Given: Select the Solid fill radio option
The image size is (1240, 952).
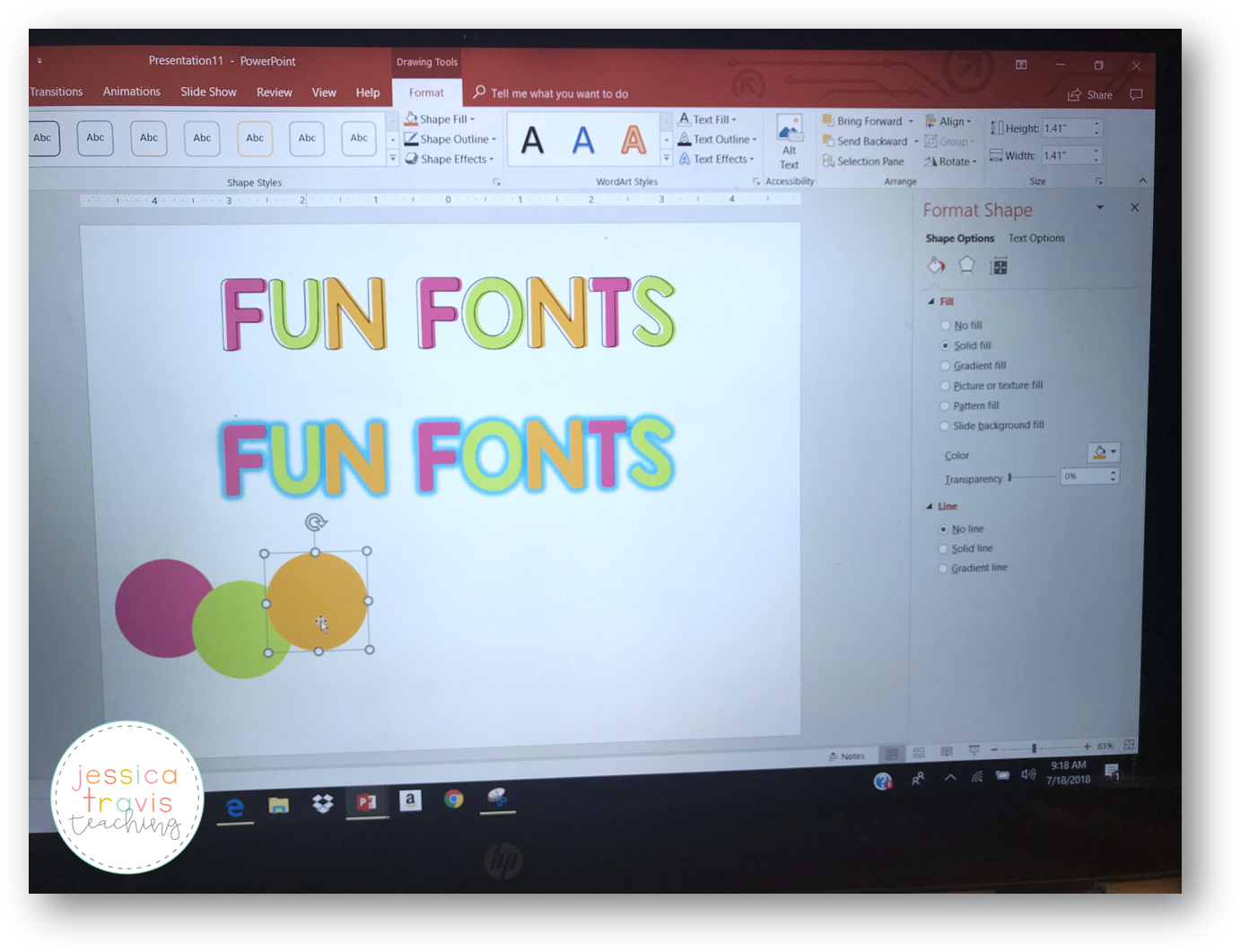Looking at the screenshot, I should point(945,345).
